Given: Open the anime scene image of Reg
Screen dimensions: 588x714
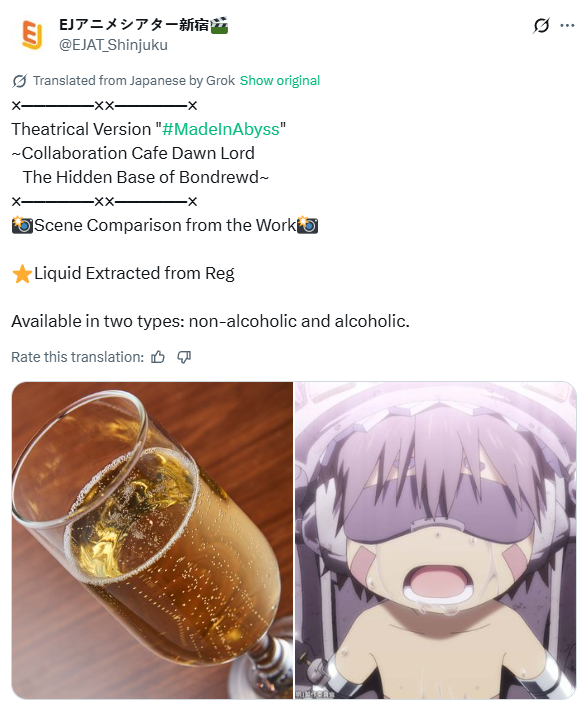Looking at the screenshot, I should 435,540.
